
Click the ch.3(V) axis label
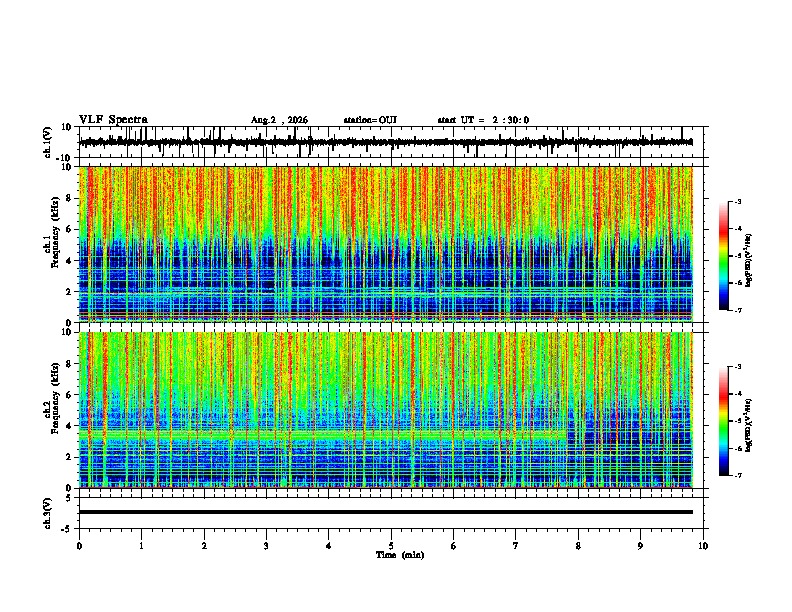48,513
